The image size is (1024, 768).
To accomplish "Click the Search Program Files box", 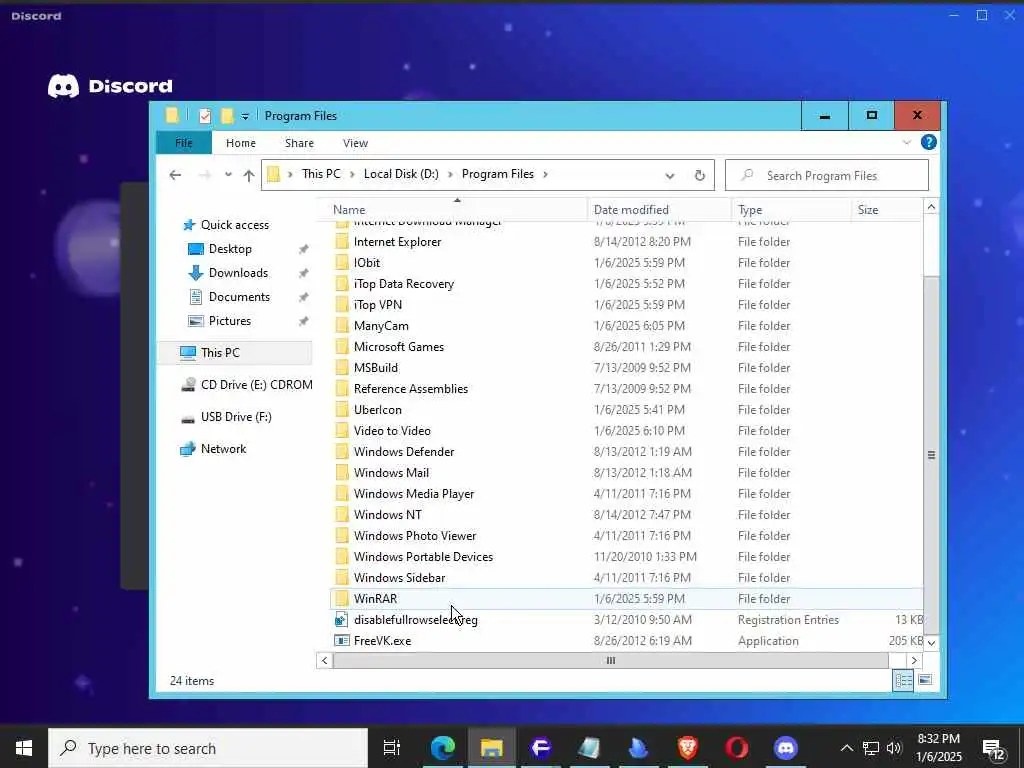I will (827, 176).
